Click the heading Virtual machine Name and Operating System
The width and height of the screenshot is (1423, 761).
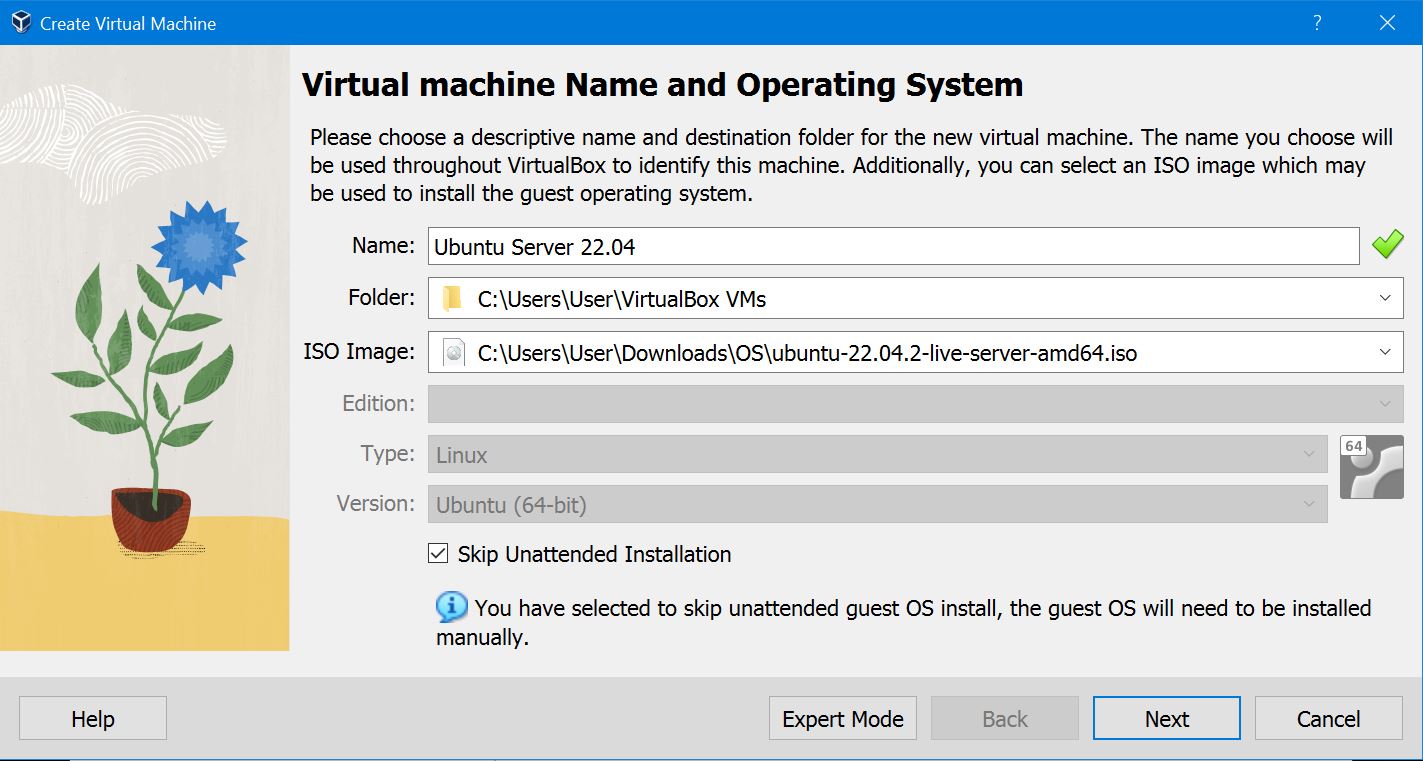click(x=662, y=84)
